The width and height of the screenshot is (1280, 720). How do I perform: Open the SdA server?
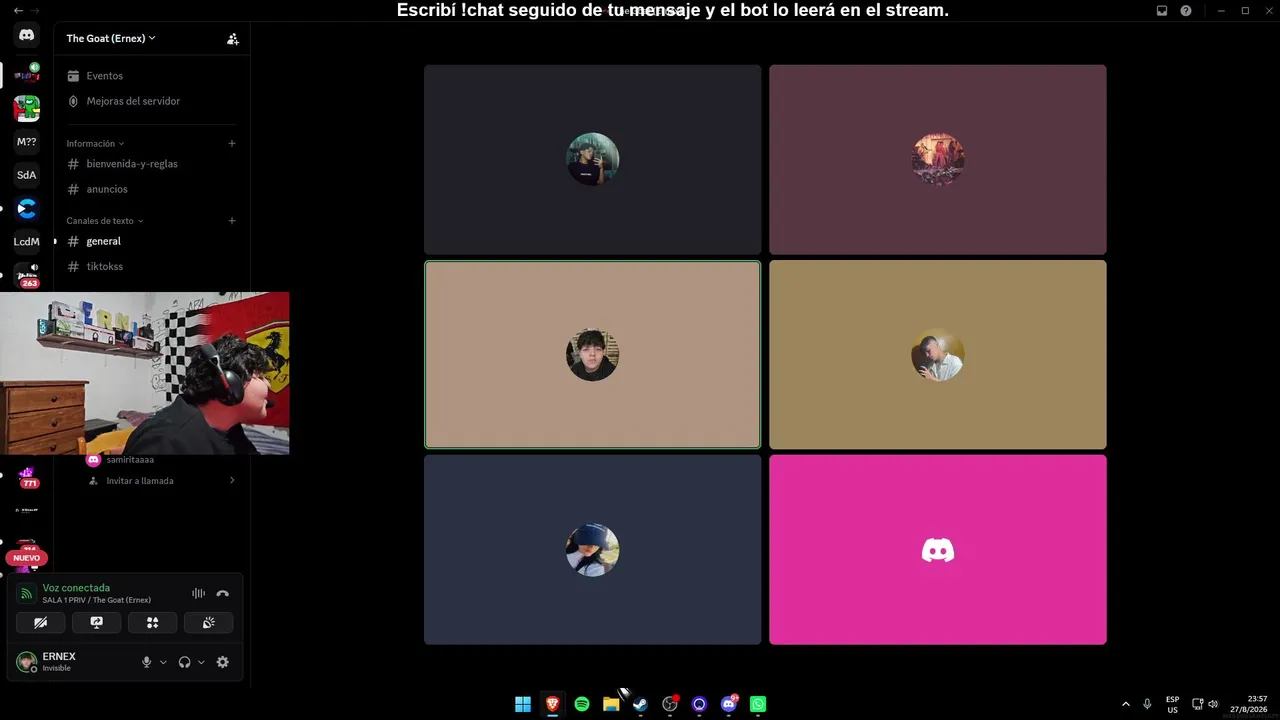point(27,175)
